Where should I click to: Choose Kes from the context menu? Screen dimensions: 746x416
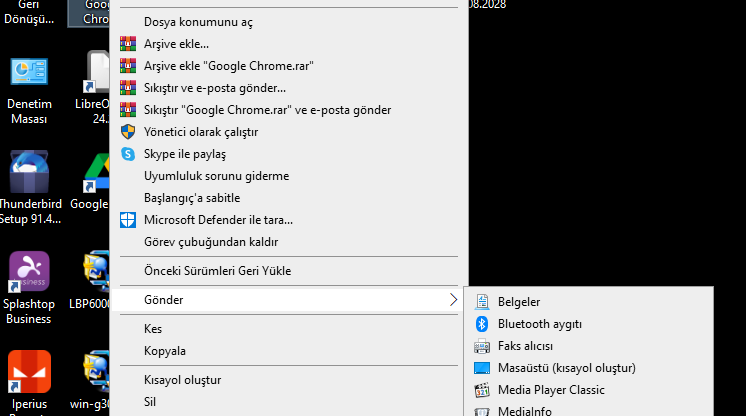pos(289,329)
